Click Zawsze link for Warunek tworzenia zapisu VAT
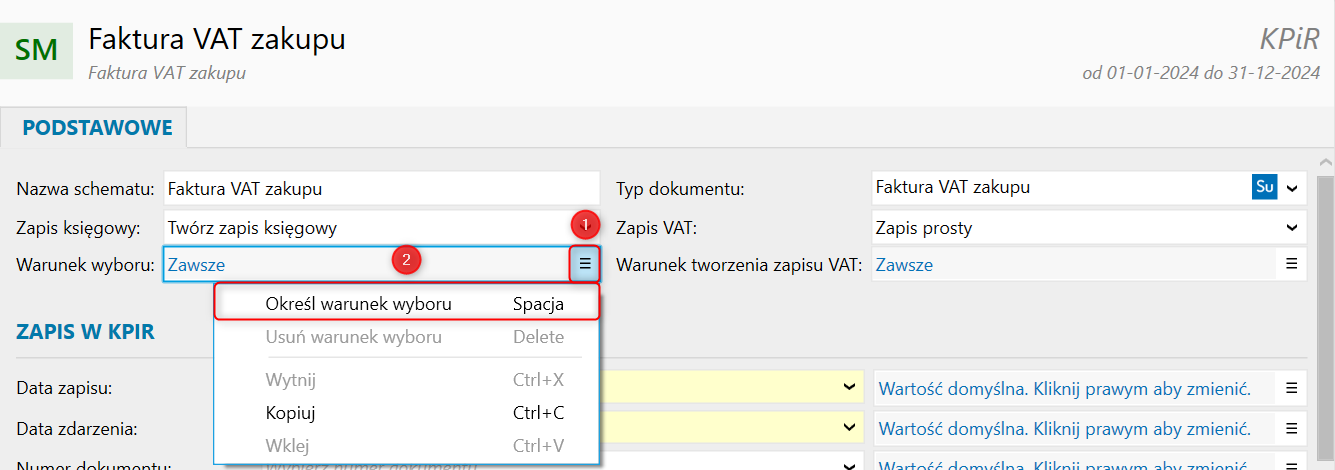 click(904, 265)
